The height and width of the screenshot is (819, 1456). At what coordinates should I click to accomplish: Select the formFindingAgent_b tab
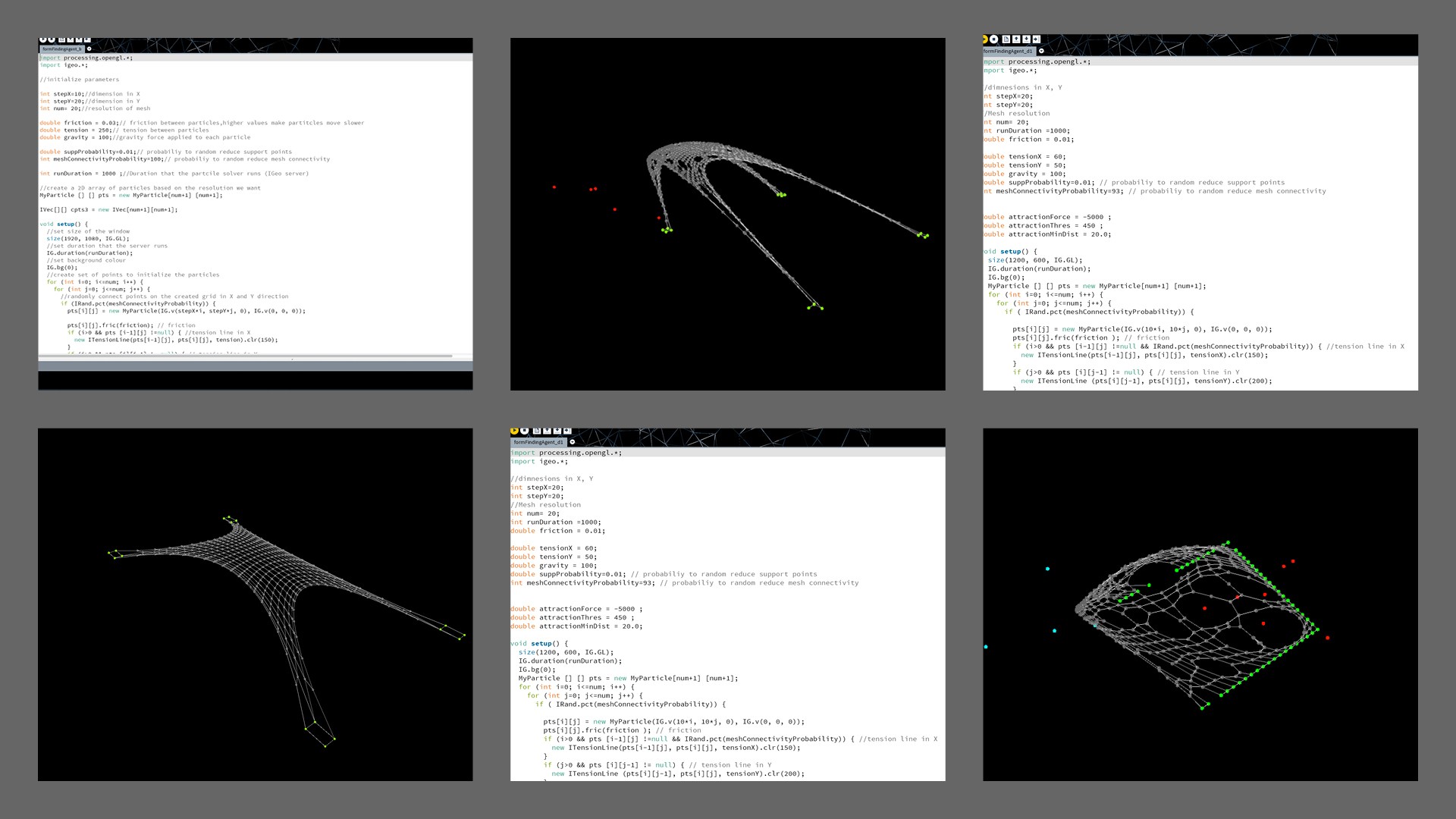pos(62,49)
